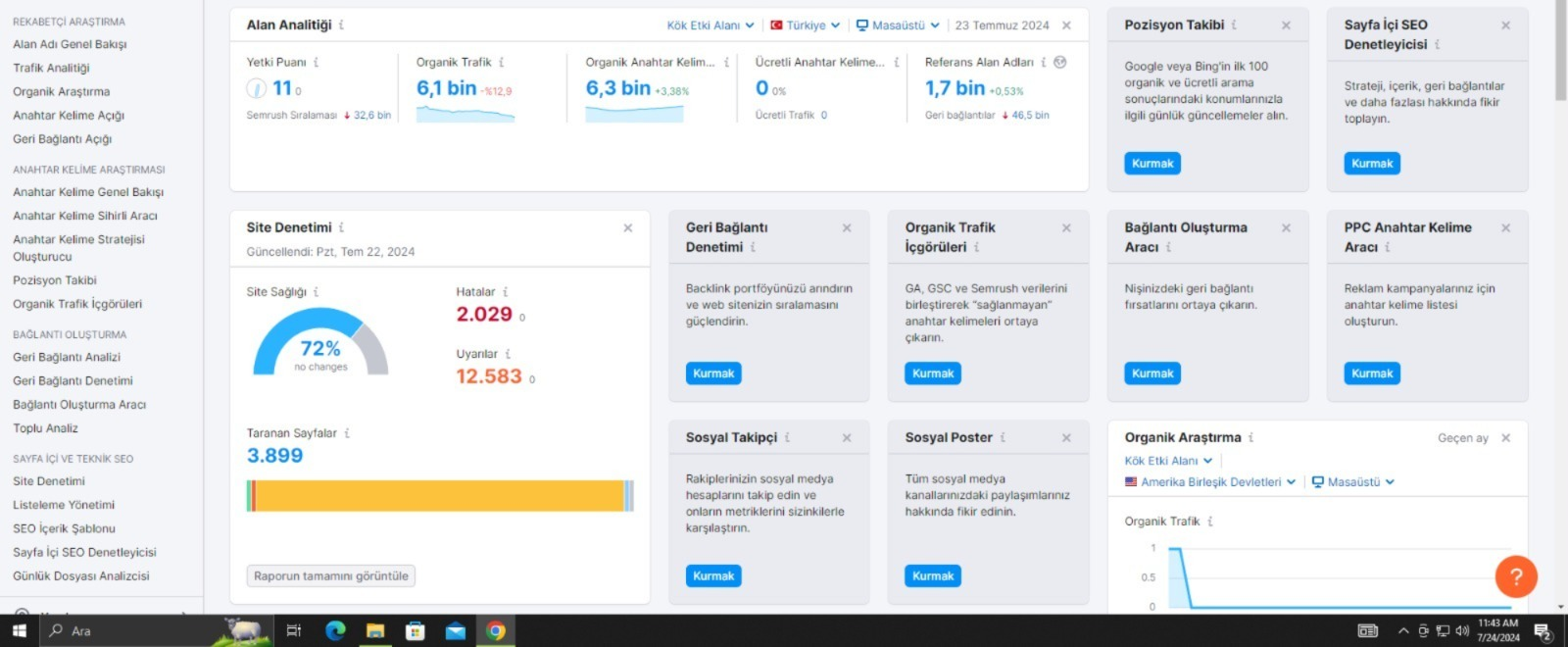The width and height of the screenshot is (1568, 647).
Task: Click Kurmak in Organik Trafik İçgörüleri widget
Action: click(933, 373)
